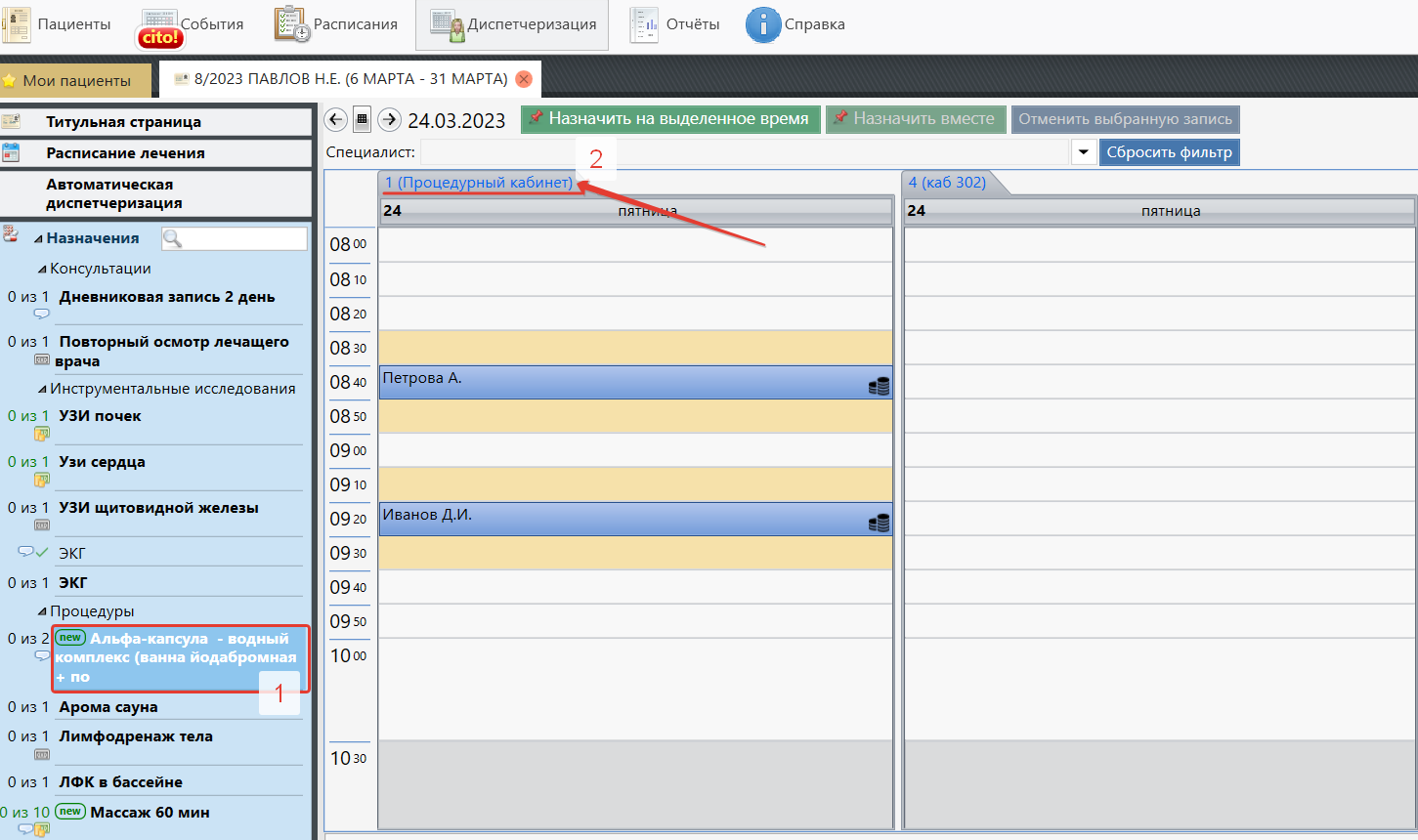Image resolution: width=1418 pixels, height=840 pixels.
Task: Select the 4 (каб 302) tab
Action: coord(947,183)
